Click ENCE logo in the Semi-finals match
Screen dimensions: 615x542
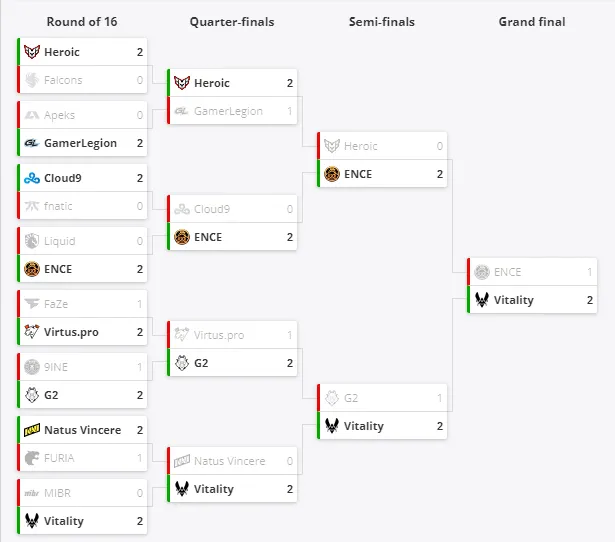pos(332,174)
